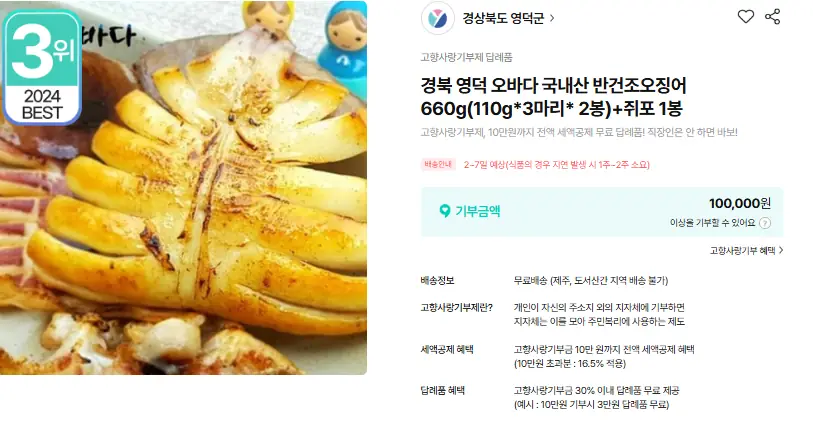This screenshot has width=813, height=423.
Task: Click the 배송정보 row label
Action: pos(438,280)
